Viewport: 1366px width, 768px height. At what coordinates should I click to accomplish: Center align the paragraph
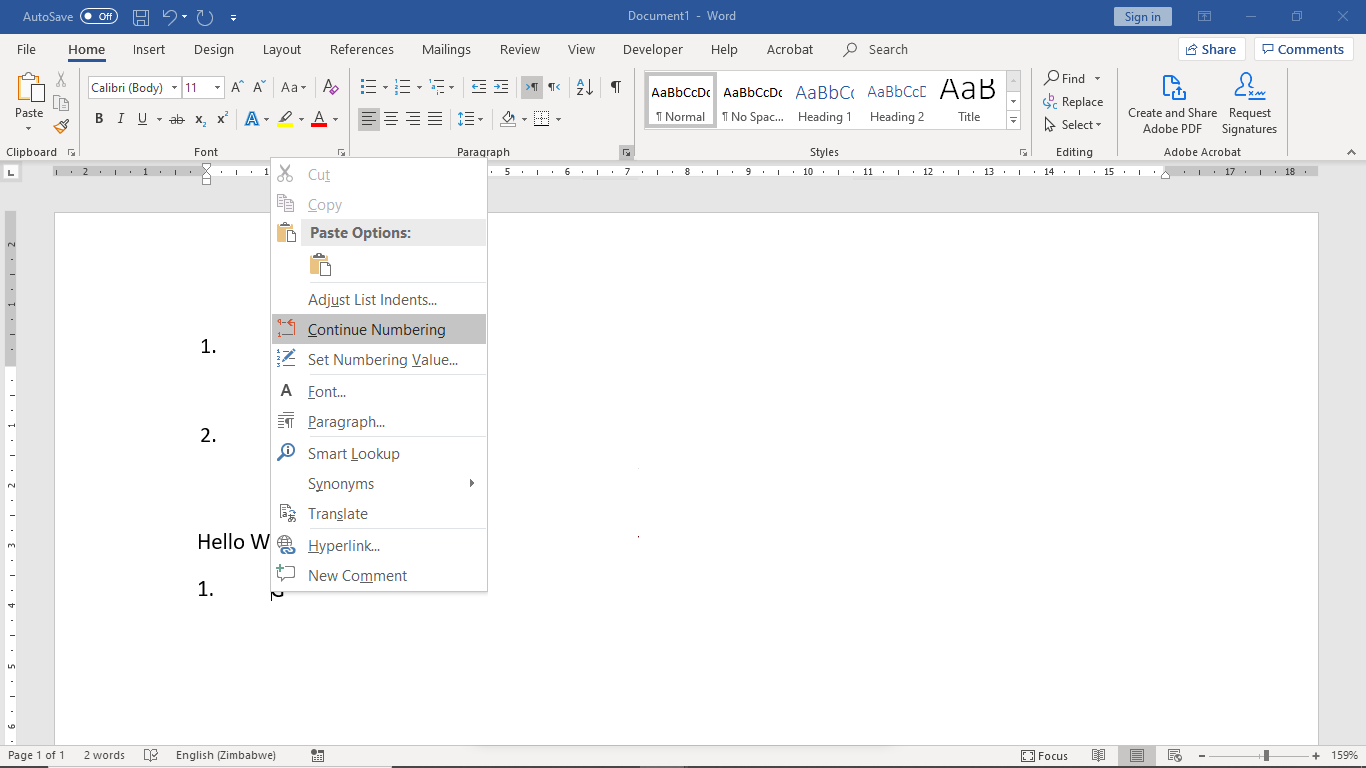391,119
